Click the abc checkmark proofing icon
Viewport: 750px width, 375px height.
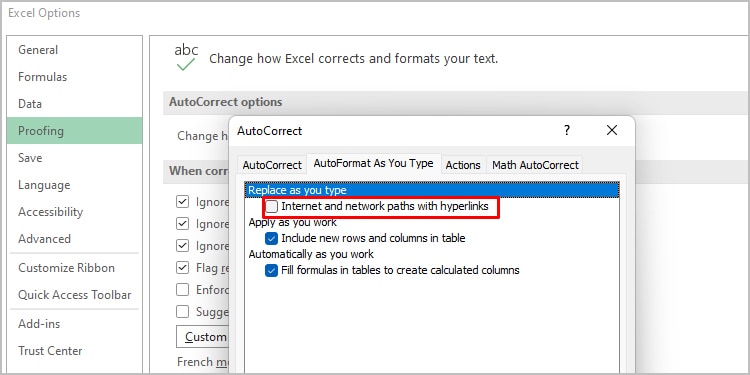(186, 57)
